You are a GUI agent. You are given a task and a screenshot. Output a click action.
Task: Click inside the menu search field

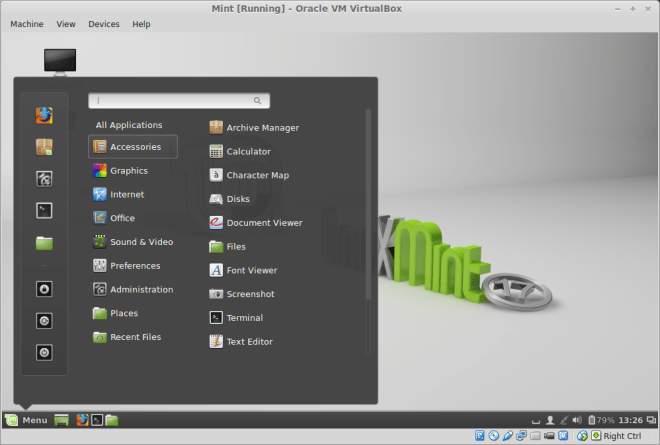179,101
